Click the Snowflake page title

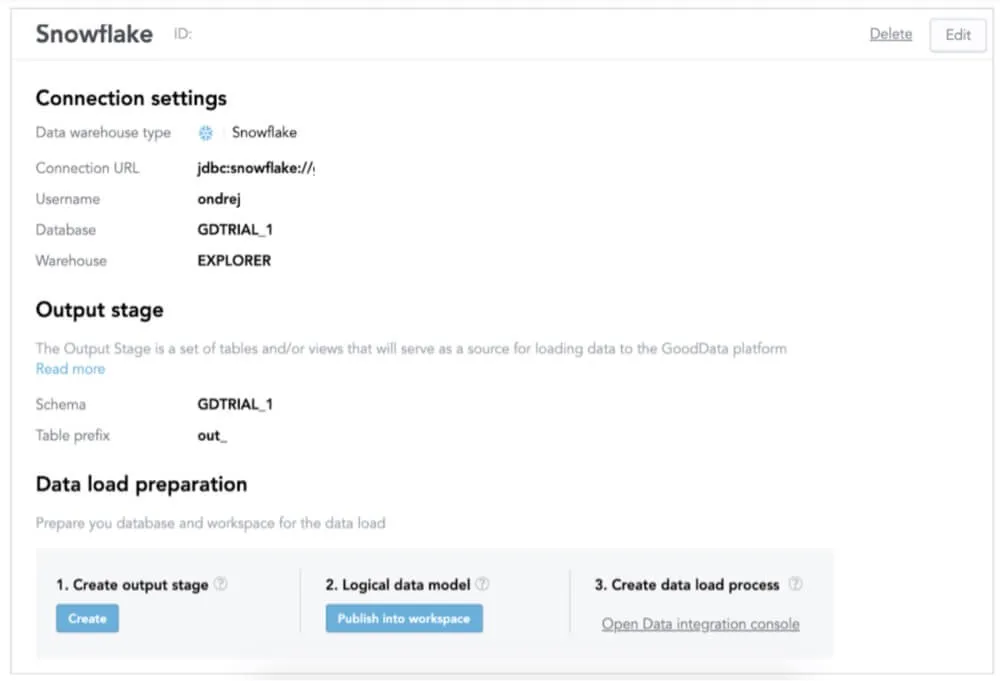94,34
